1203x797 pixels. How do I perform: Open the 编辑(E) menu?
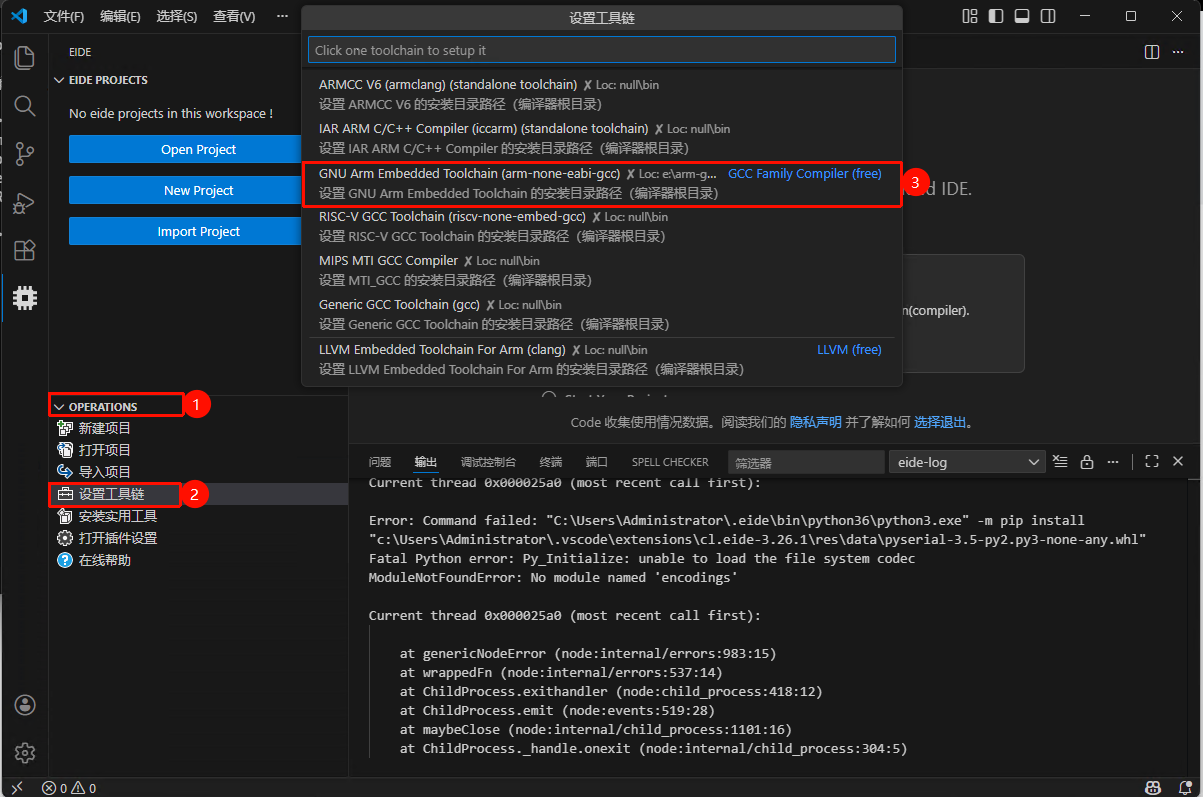click(x=120, y=17)
